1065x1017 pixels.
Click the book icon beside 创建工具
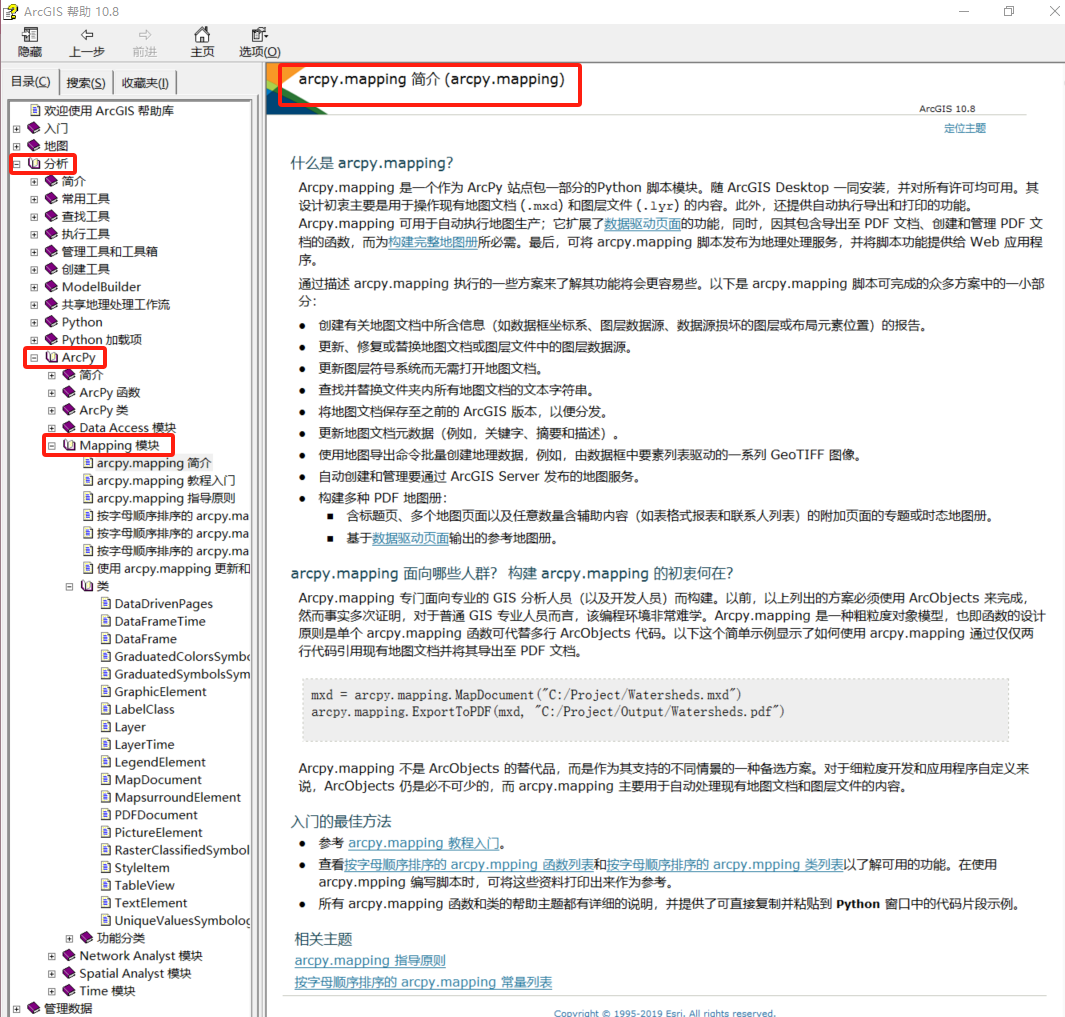coord(52,269)
